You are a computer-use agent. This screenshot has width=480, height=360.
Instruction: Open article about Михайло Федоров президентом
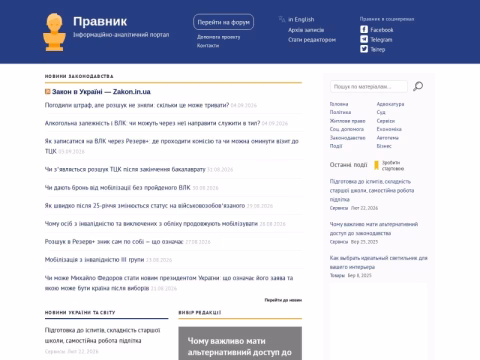(169, 283)
